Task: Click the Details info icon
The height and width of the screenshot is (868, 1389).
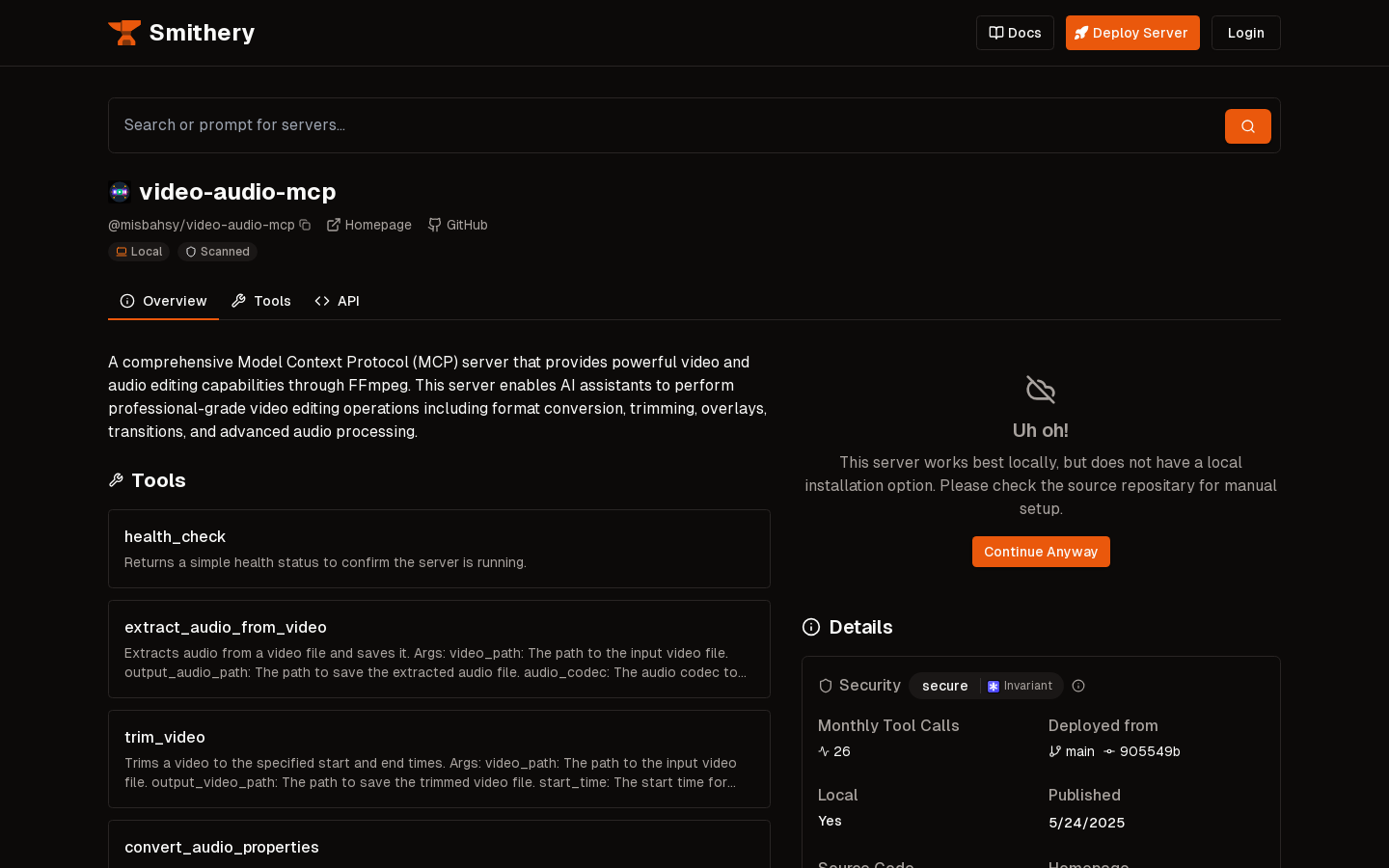Action: pyautogui.click(x=811, y=627)
